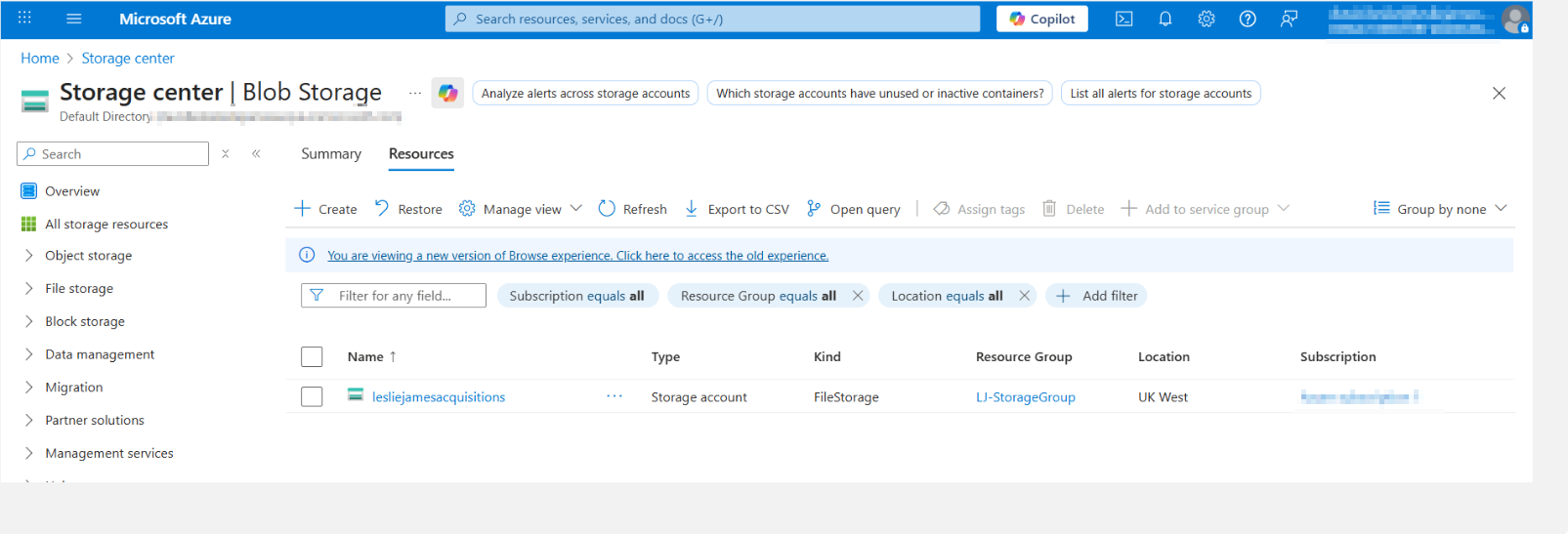1568x534 pixels.
Task: Click the account avatar picture
Action: pyautogui.click(x=1515, y=19)
